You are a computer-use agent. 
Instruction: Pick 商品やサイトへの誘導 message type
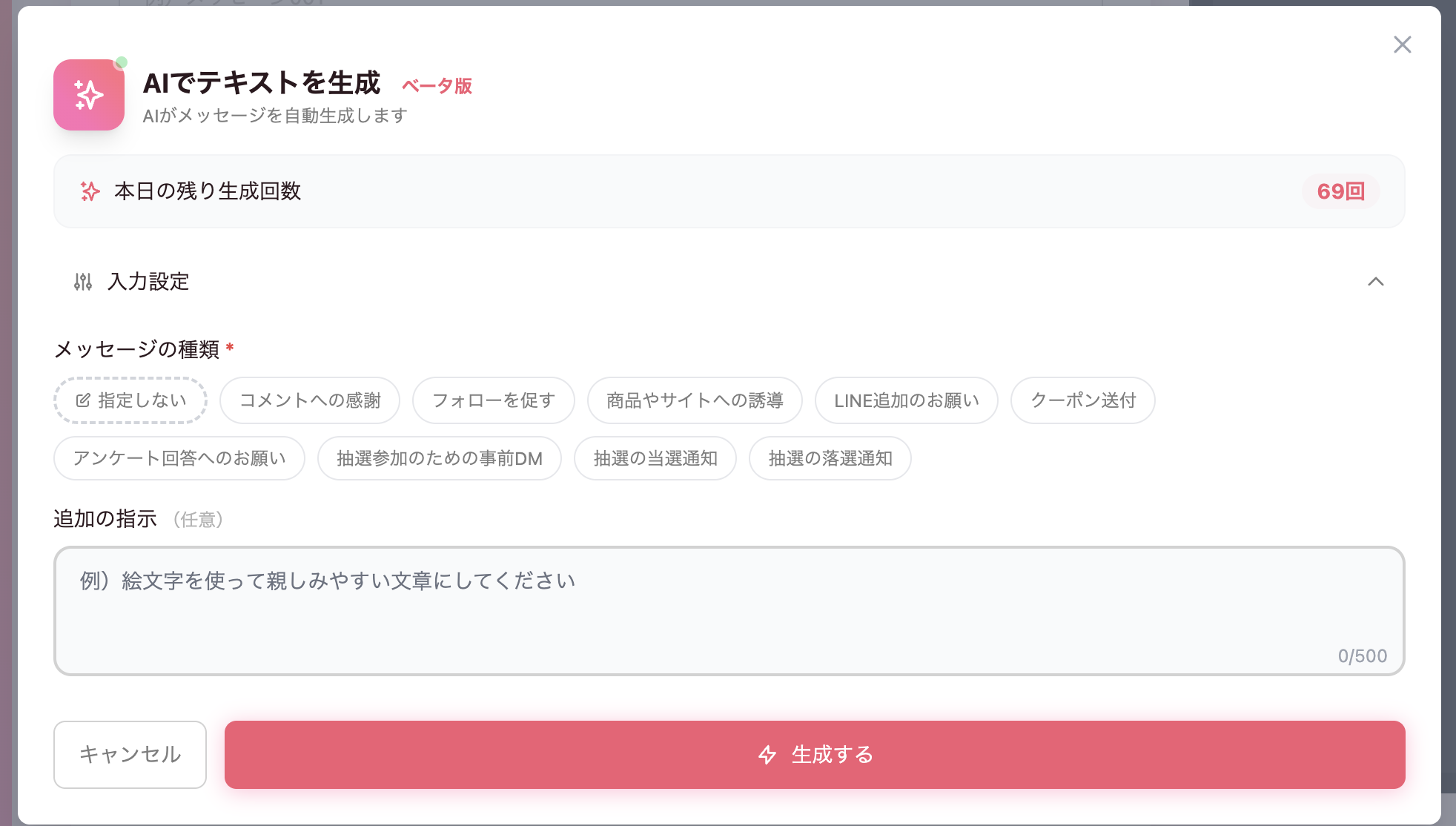point(695,400)
